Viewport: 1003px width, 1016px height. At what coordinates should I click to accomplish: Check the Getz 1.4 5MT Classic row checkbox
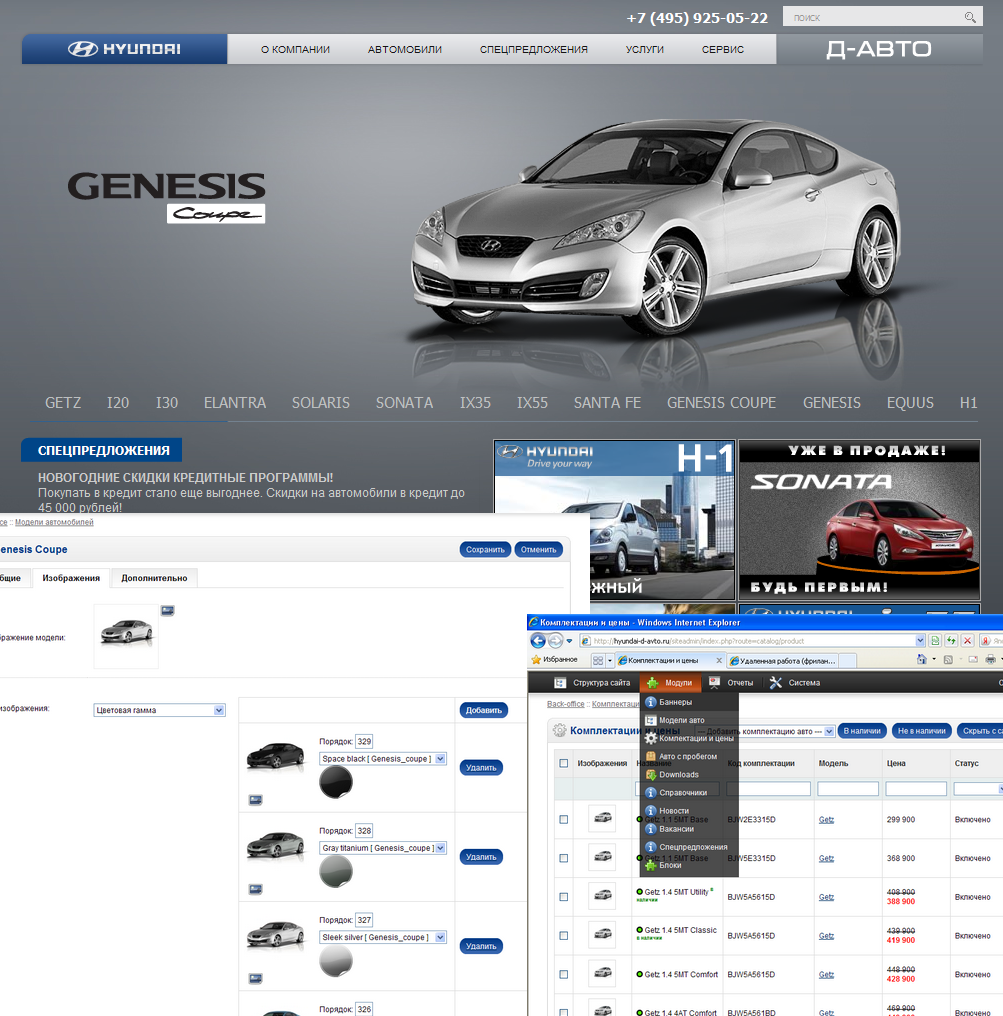[x=564, y=936]
